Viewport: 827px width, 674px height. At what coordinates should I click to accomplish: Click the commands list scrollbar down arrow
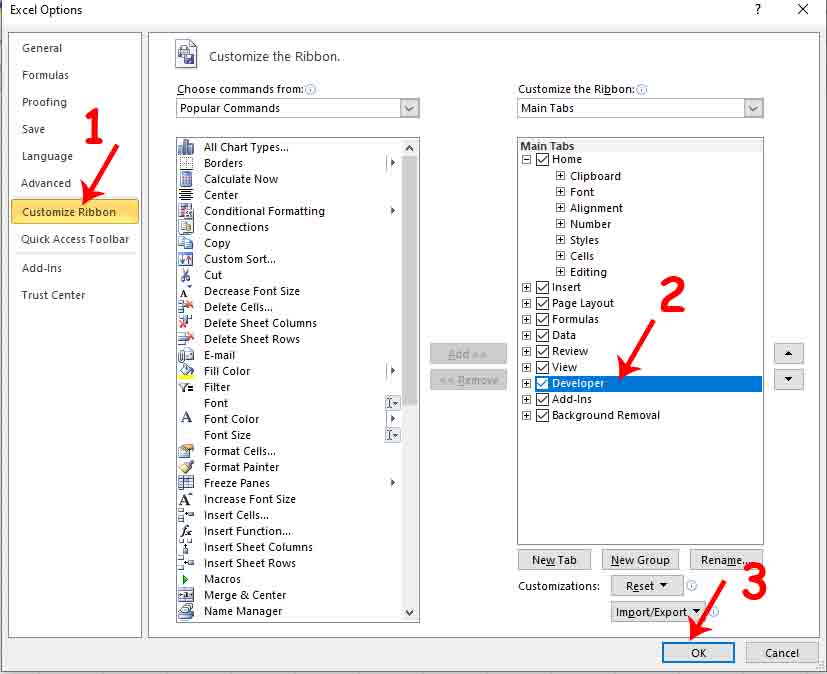[x=410, y=612]
